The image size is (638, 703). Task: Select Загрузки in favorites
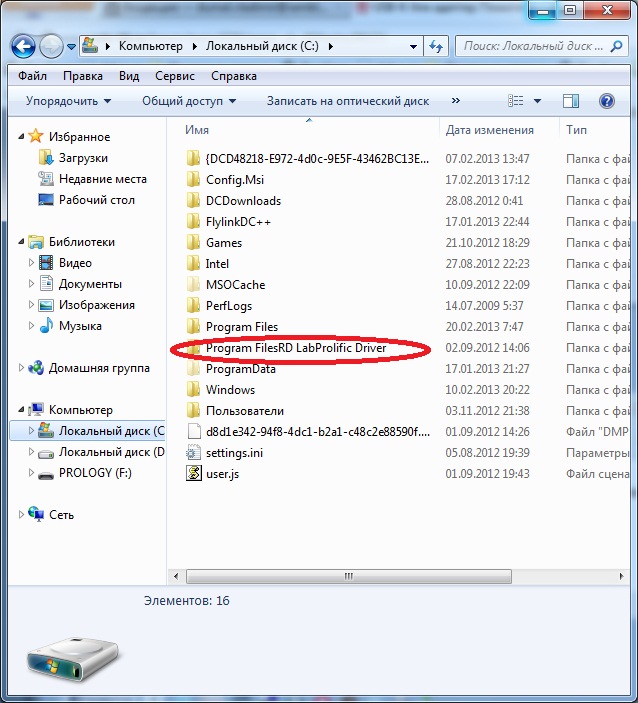[x=83, y=158]
